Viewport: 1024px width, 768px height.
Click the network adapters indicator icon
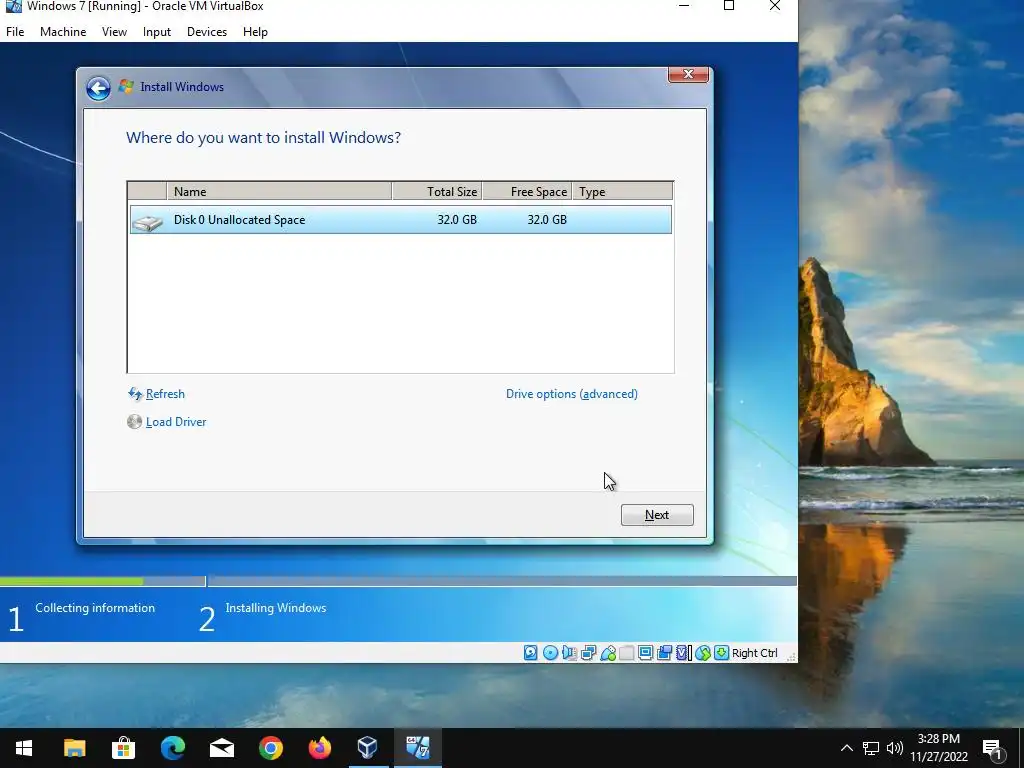click(x=588, y=652)
